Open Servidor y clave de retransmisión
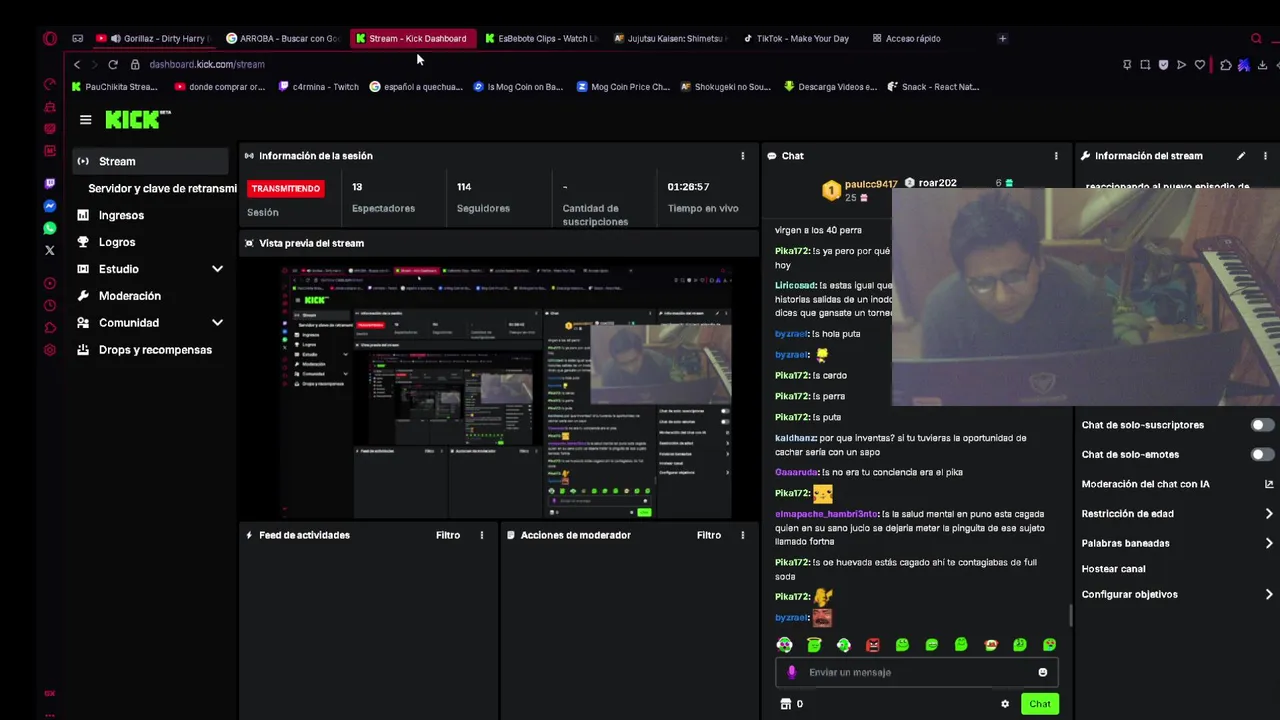Viewport: 1280px width, 720px height. (x=162, y=188)
